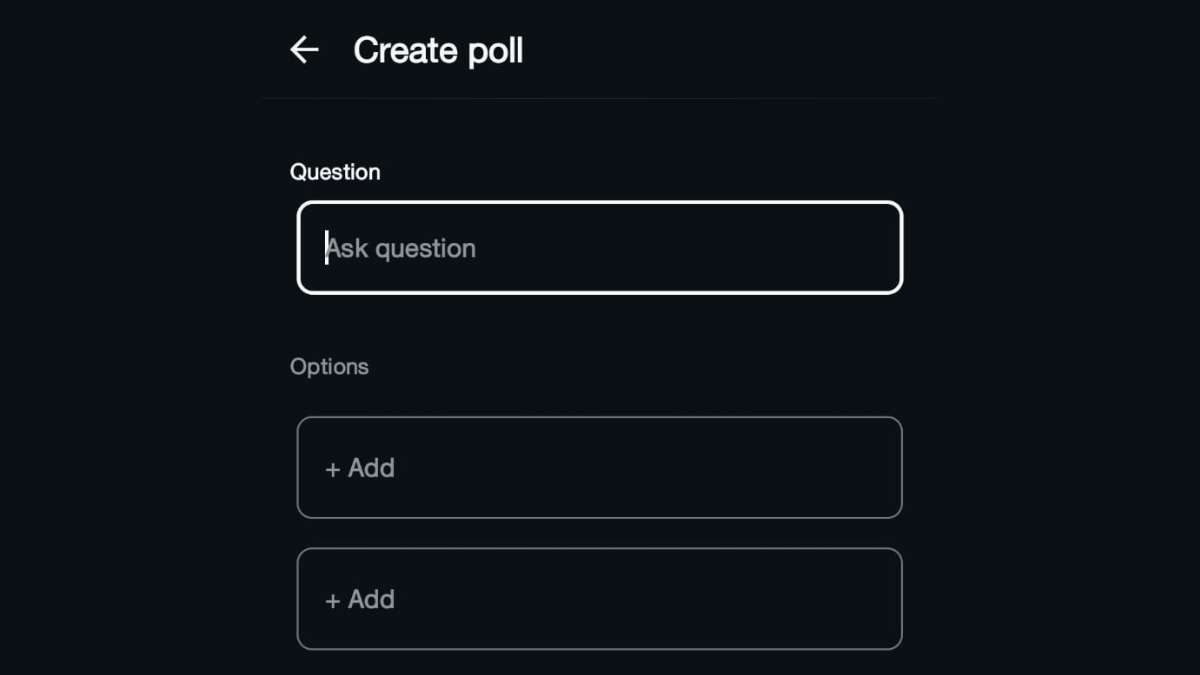This screenshot has height=675, width=1200.
Task: Click the first Add option field
Action: click(600, 468)
